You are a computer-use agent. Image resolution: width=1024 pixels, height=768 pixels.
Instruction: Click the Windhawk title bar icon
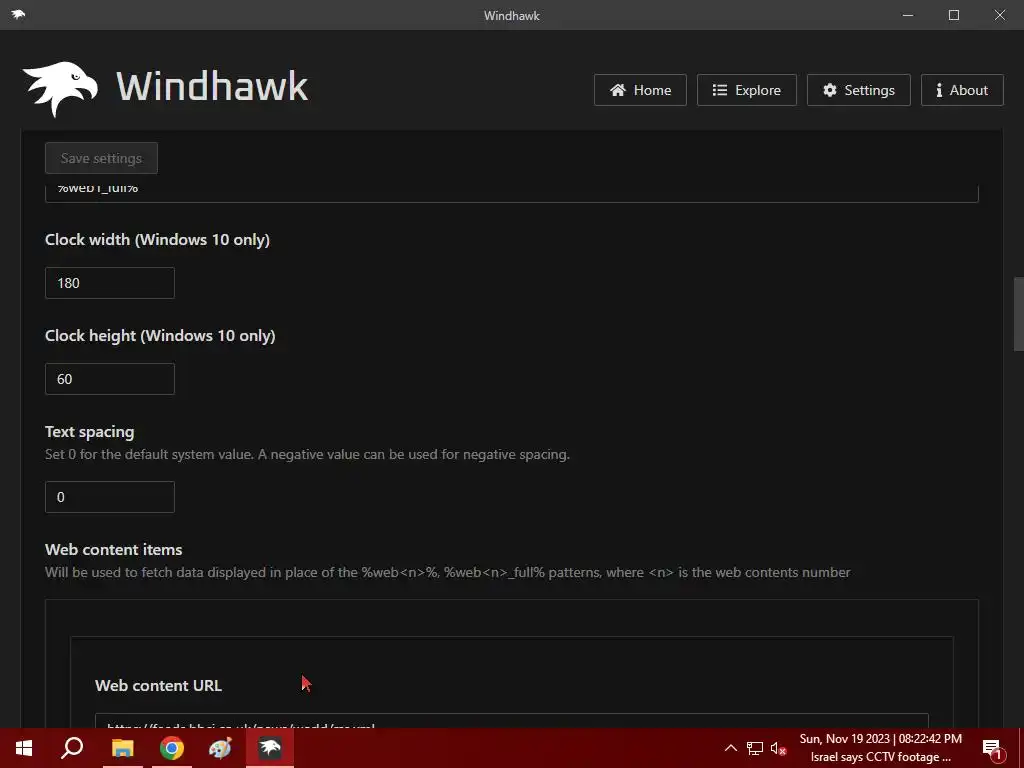coord(18,14)
